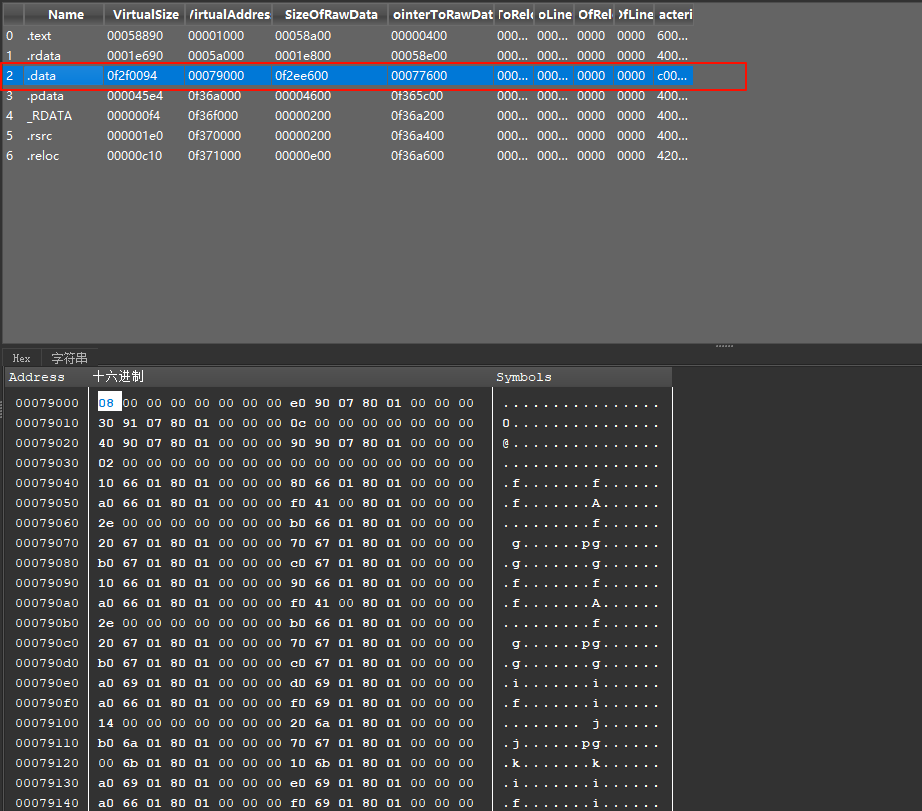Click VirtualSize value 0f2f0094
This screenshot has width=922, height=811.
[x=132, y=76]
